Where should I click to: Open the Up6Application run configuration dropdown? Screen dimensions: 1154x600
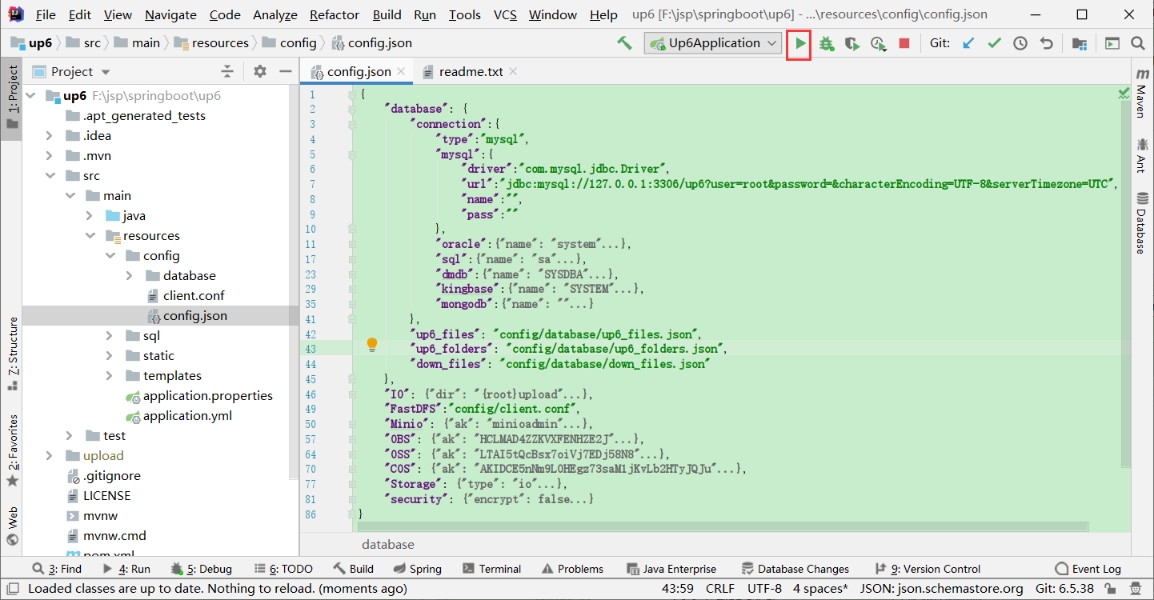(x=713, y=43)
